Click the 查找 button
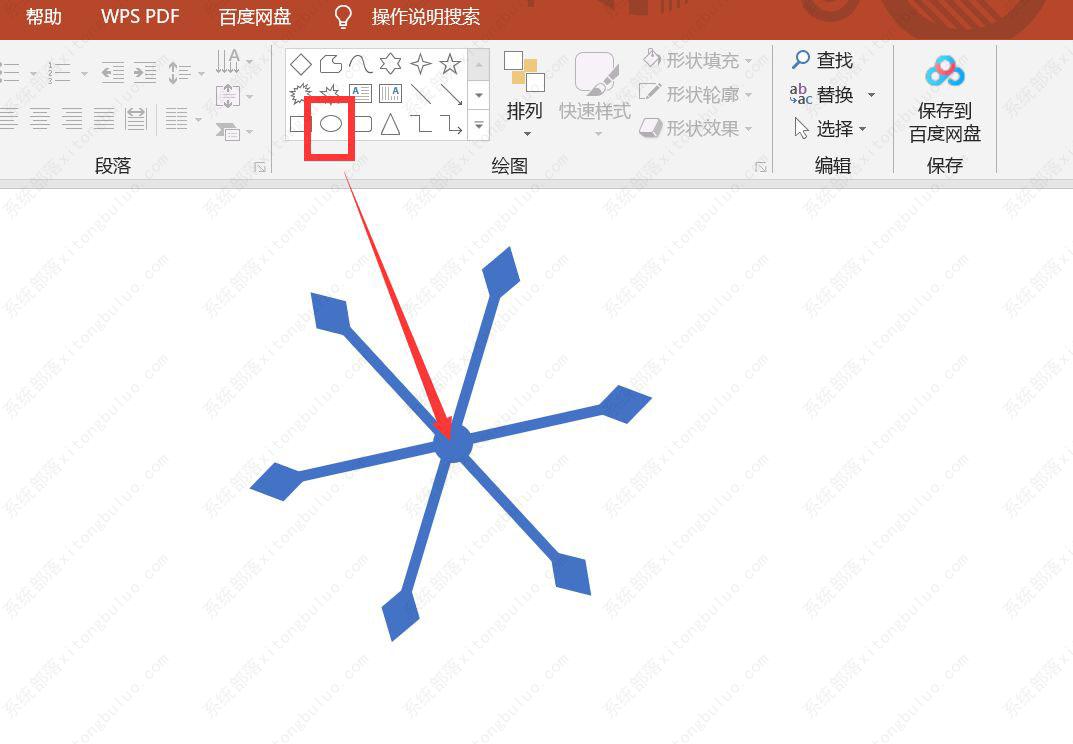This screenshot has height=744, width=1073. click(x=823, y=60)
